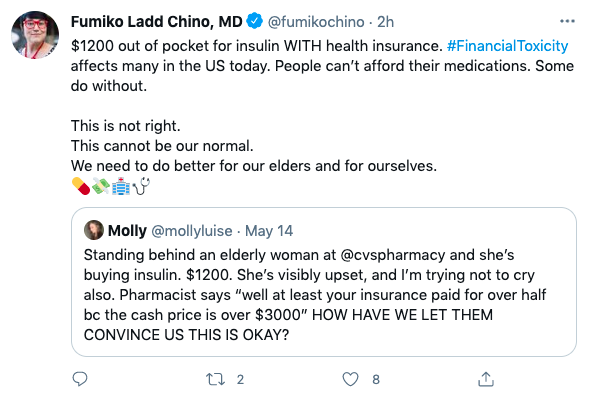
Task: Open the Fumiko Ladd Chino, MD name link
Action: pyautogui.click(x=157, y=22)
